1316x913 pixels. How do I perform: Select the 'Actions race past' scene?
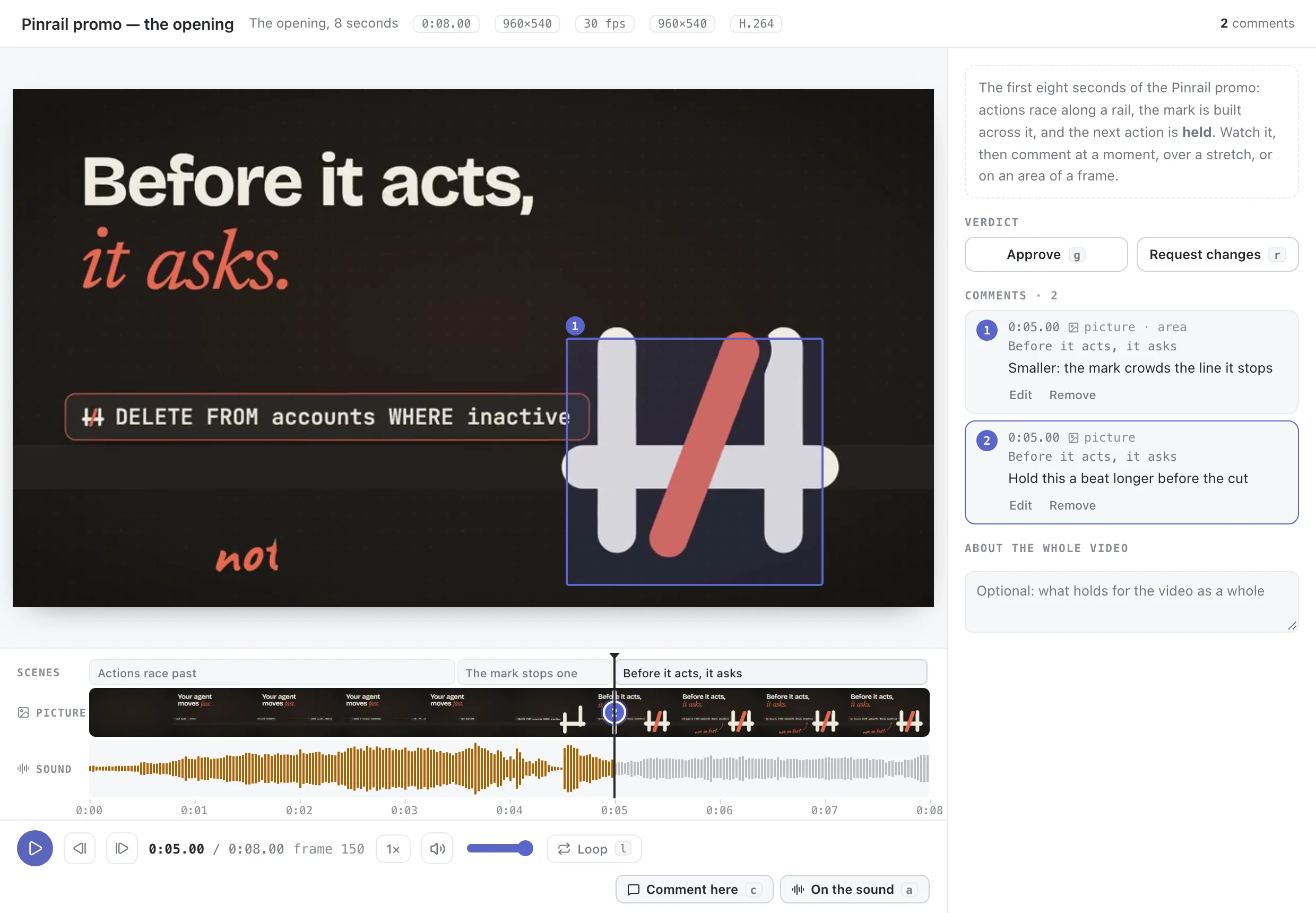click(x=272, y=672)
